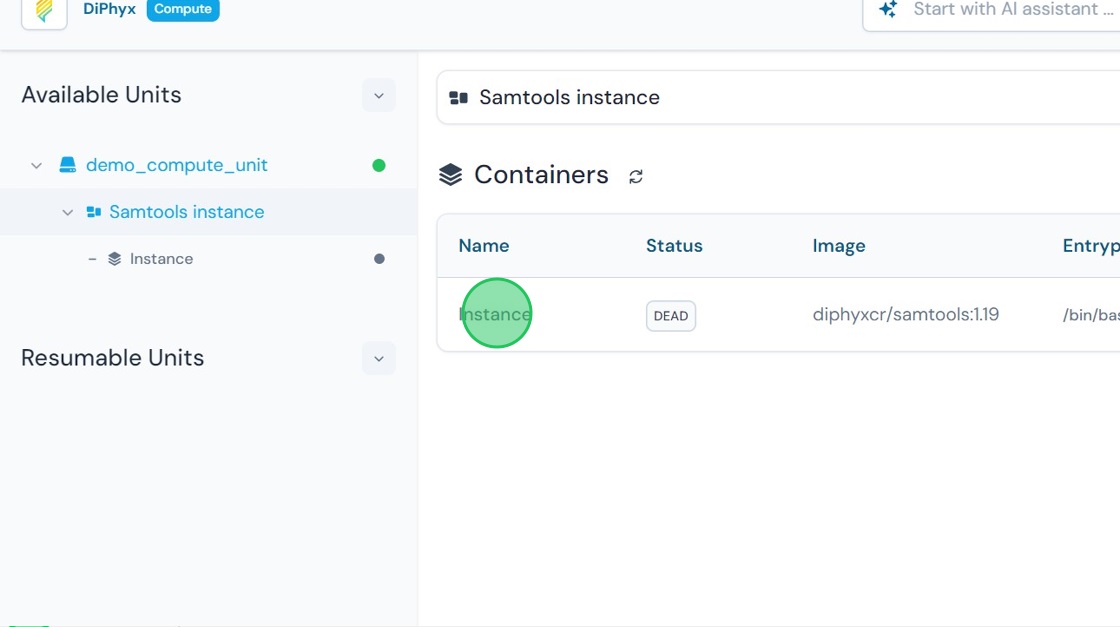
Task: Open the demo_compute_unit unit
Action: (x=176, y=165)
